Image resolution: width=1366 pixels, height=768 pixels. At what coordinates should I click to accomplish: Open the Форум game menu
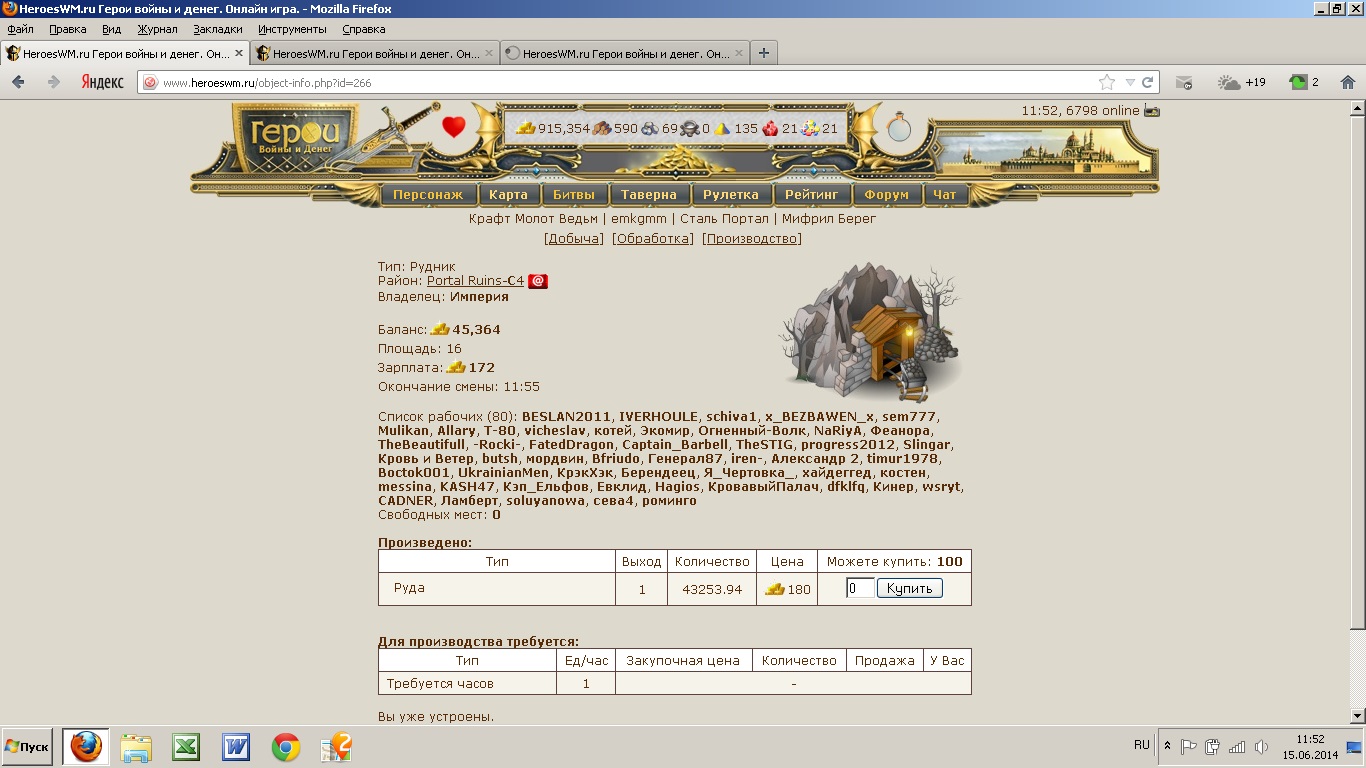pos(887,195)
